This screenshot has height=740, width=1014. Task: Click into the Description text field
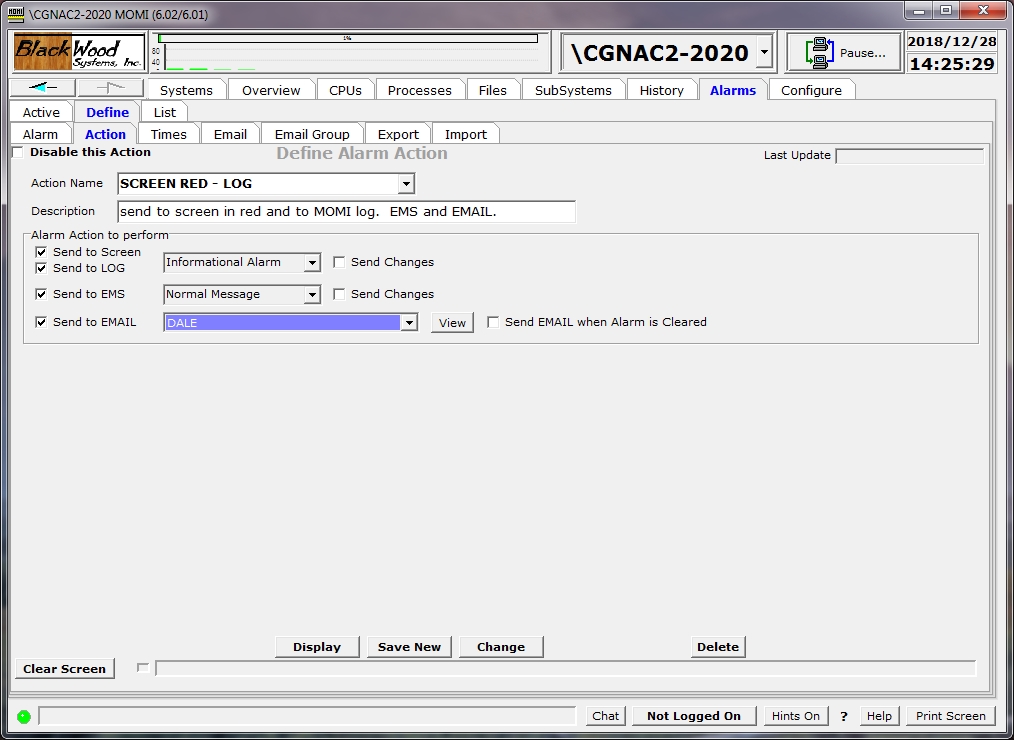tap(346, 212)
